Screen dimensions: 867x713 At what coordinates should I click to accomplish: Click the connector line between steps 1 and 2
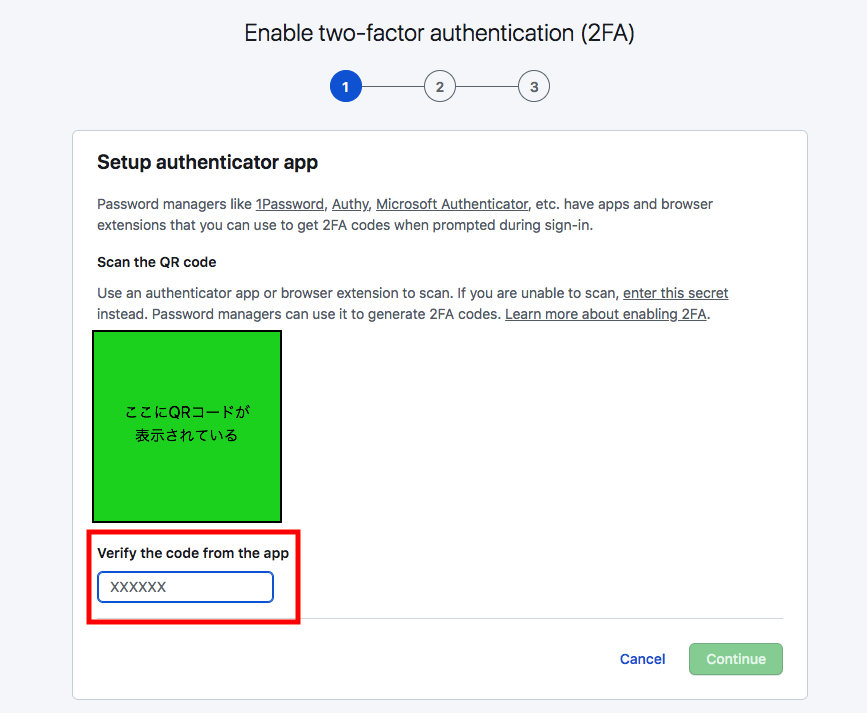[392, 86]
